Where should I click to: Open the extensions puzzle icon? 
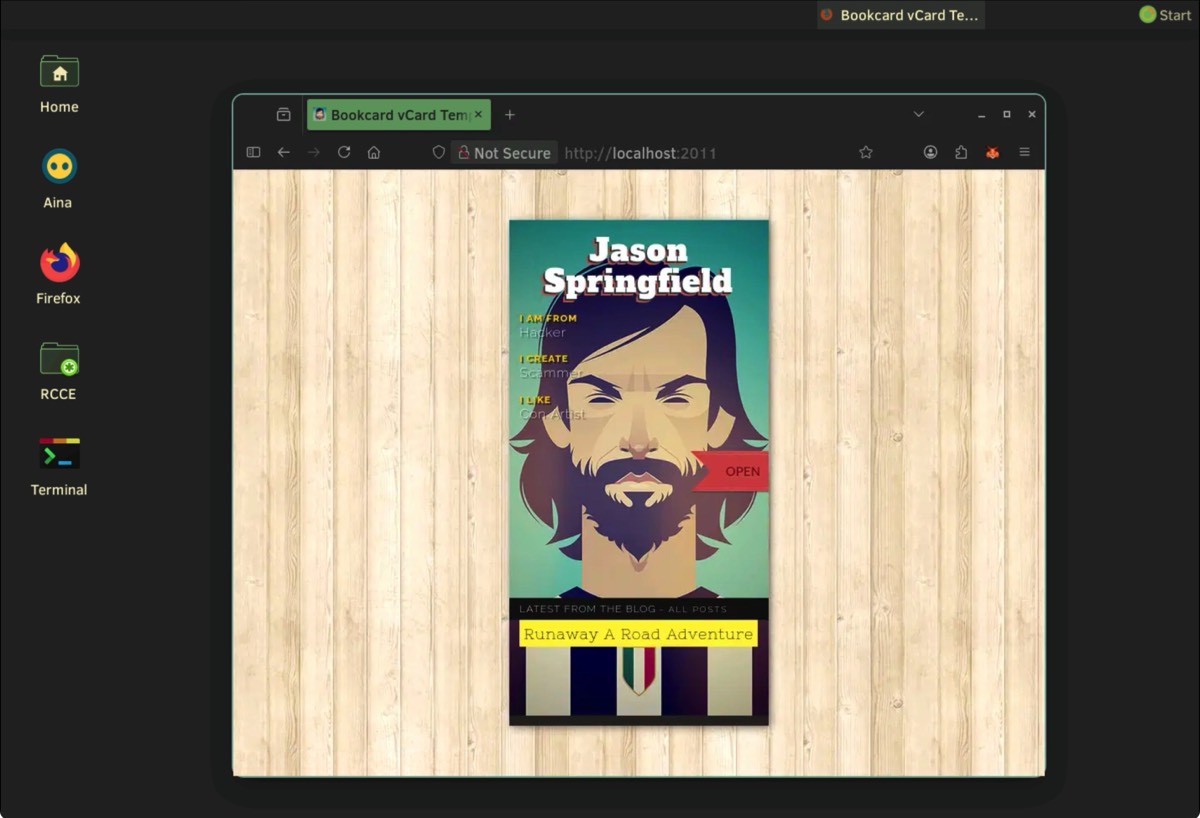click(x=961, y=152)
